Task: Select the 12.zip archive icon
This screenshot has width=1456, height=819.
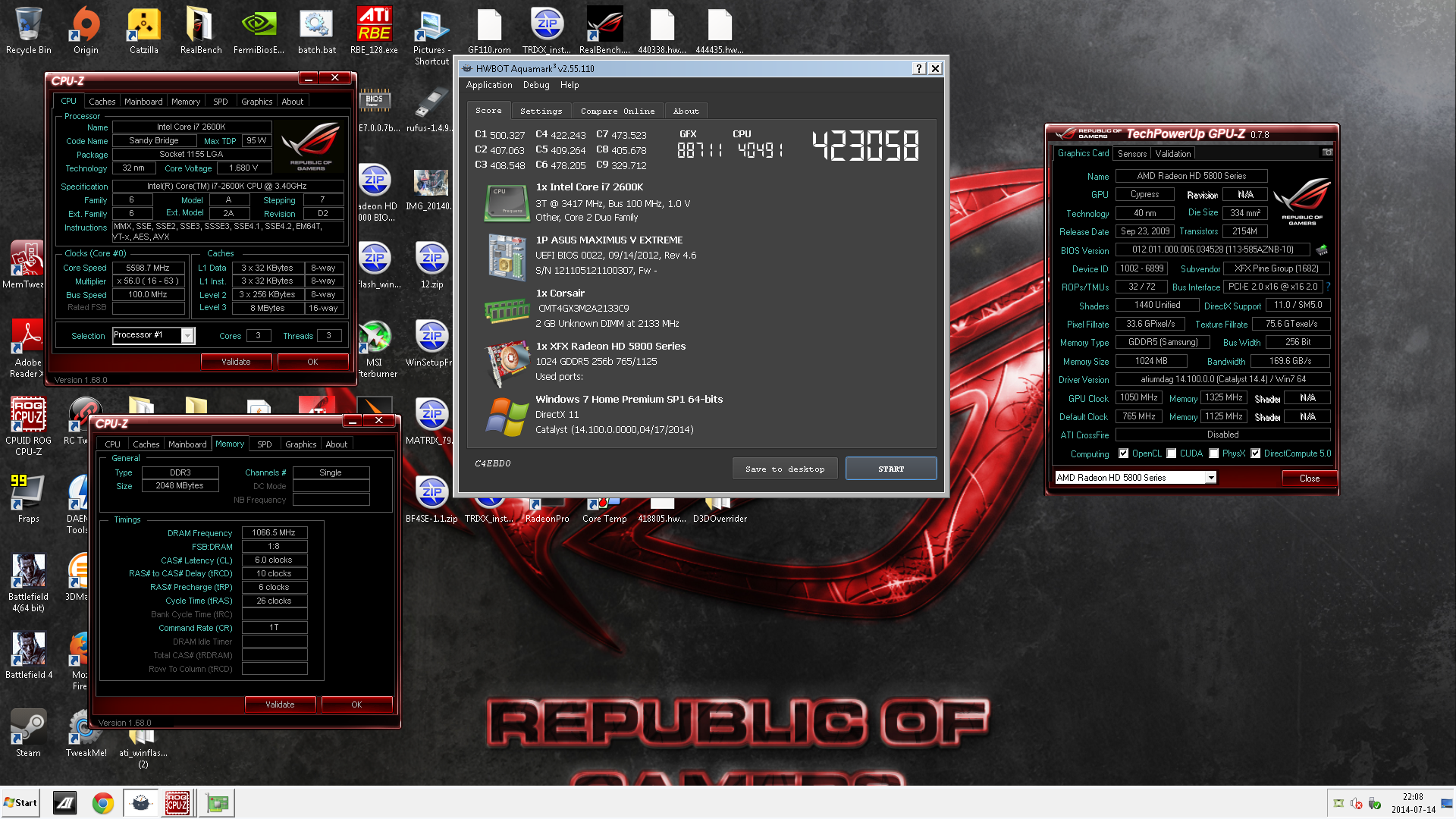Action: click(431, 264)
